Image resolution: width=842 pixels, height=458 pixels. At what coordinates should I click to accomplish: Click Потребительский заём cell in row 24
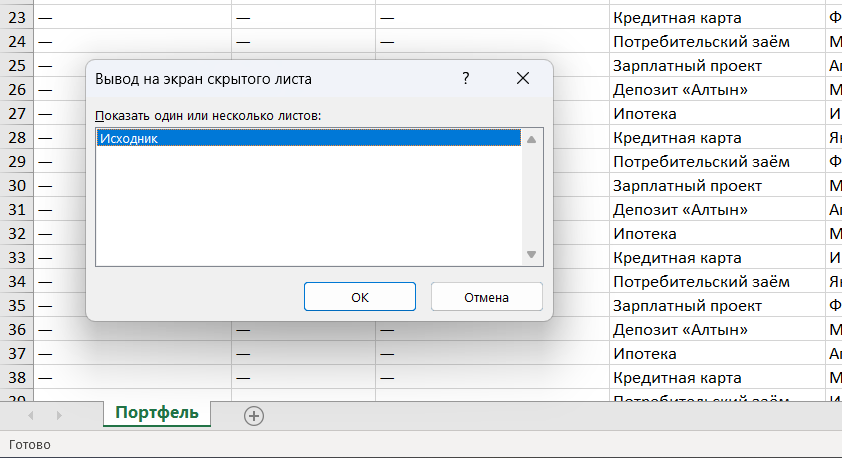(x=717, y=41)
